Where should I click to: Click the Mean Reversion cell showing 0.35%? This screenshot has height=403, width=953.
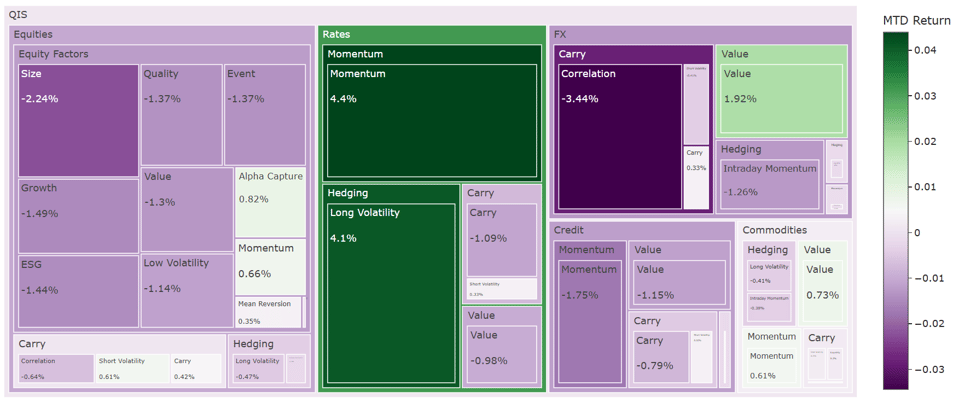pos(268,312)
